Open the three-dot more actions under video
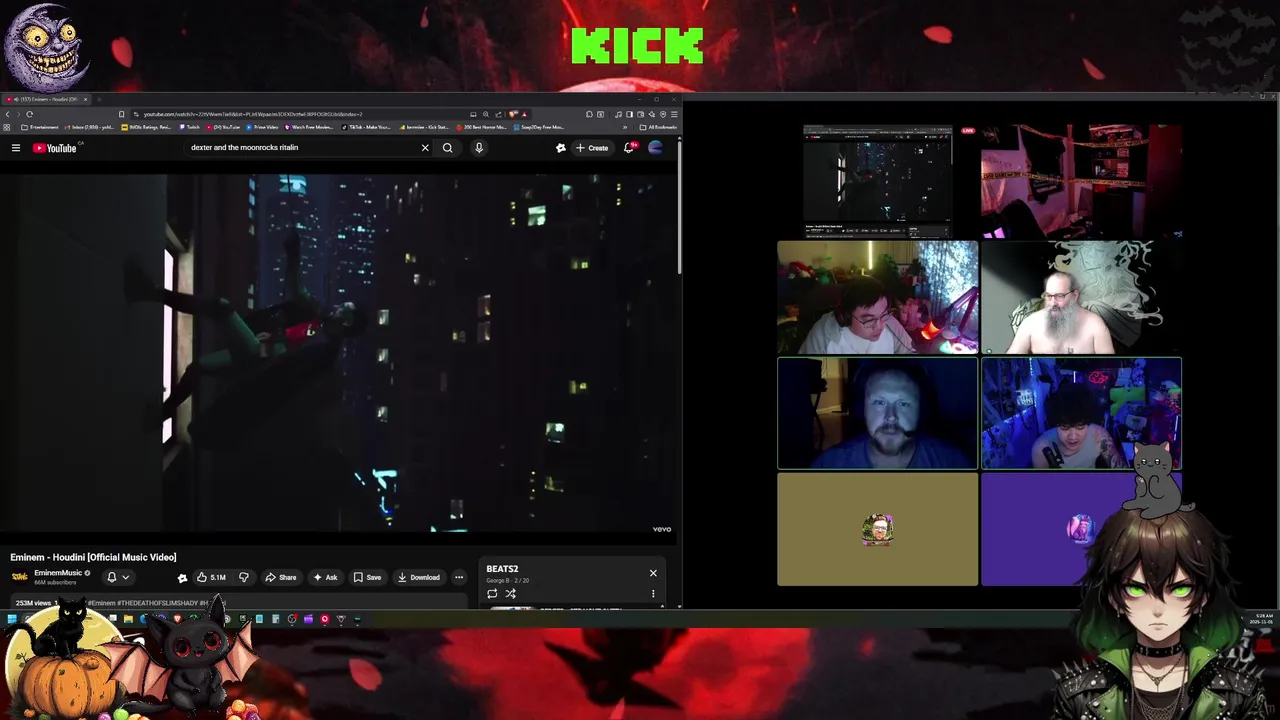The width and height of the screenshot is (1280, 720). tap(459, 577)
